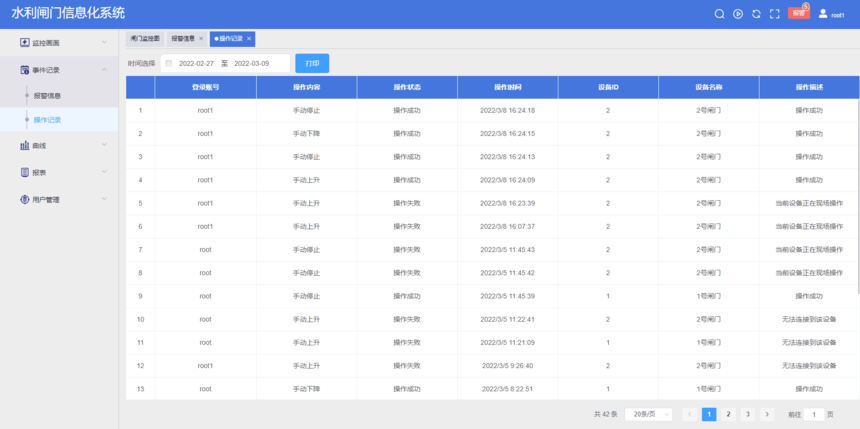Toggle fullscreen with the header icon
The width and height of the screenshot is (860, 429).
click(x=774, y=14)
